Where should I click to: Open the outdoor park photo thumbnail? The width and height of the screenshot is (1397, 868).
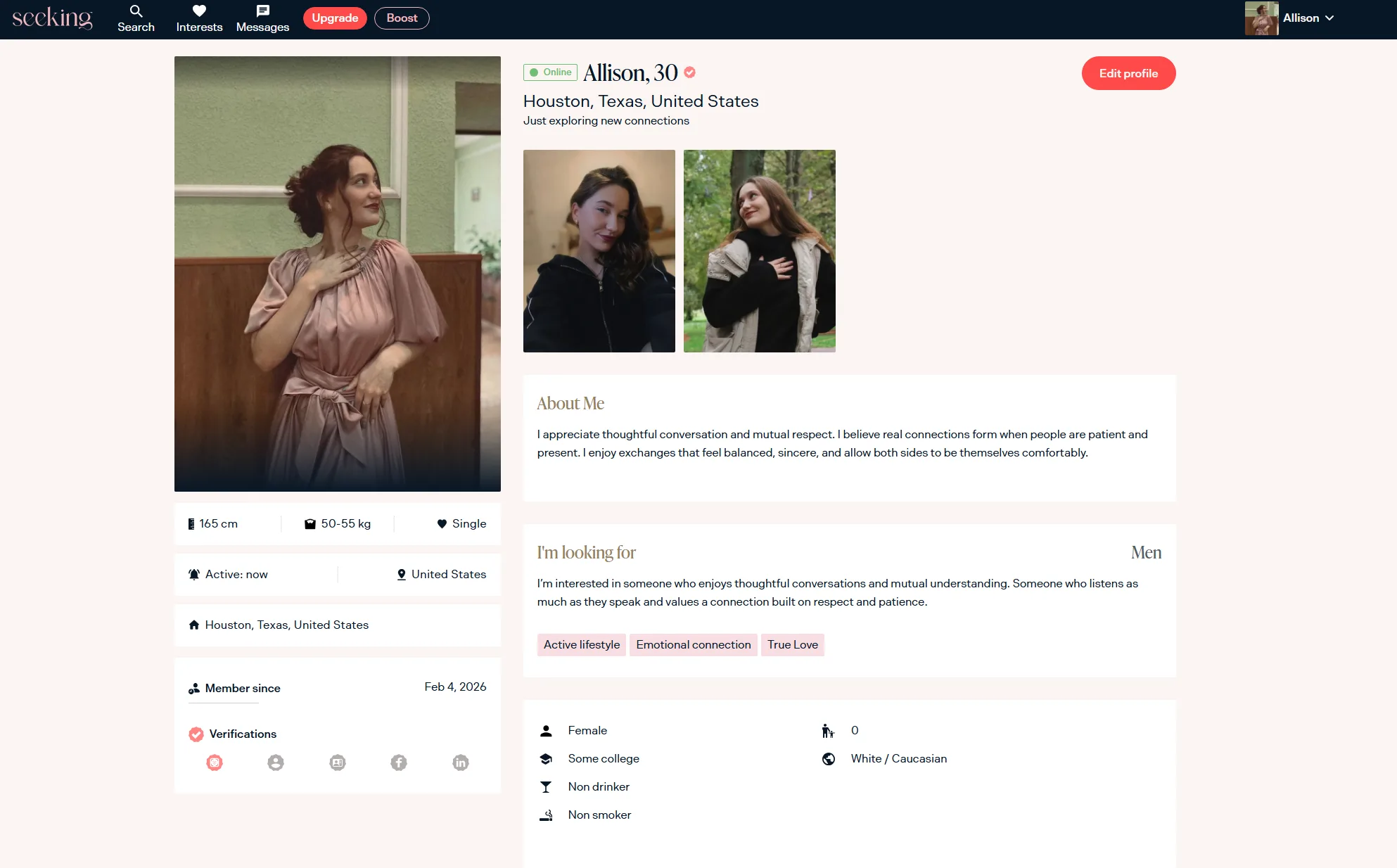coord(759,251)
